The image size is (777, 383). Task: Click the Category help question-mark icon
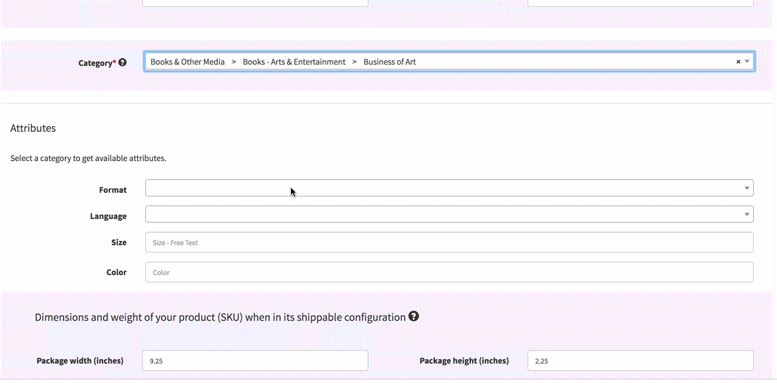point(122,62)
